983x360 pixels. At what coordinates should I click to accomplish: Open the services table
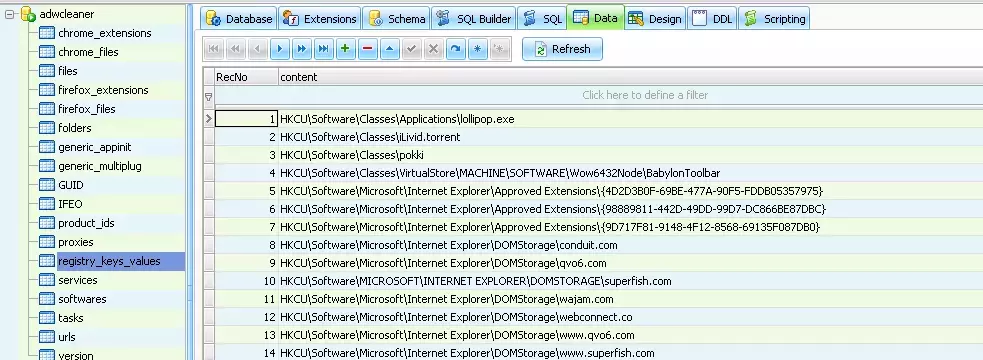pos(78,280)
